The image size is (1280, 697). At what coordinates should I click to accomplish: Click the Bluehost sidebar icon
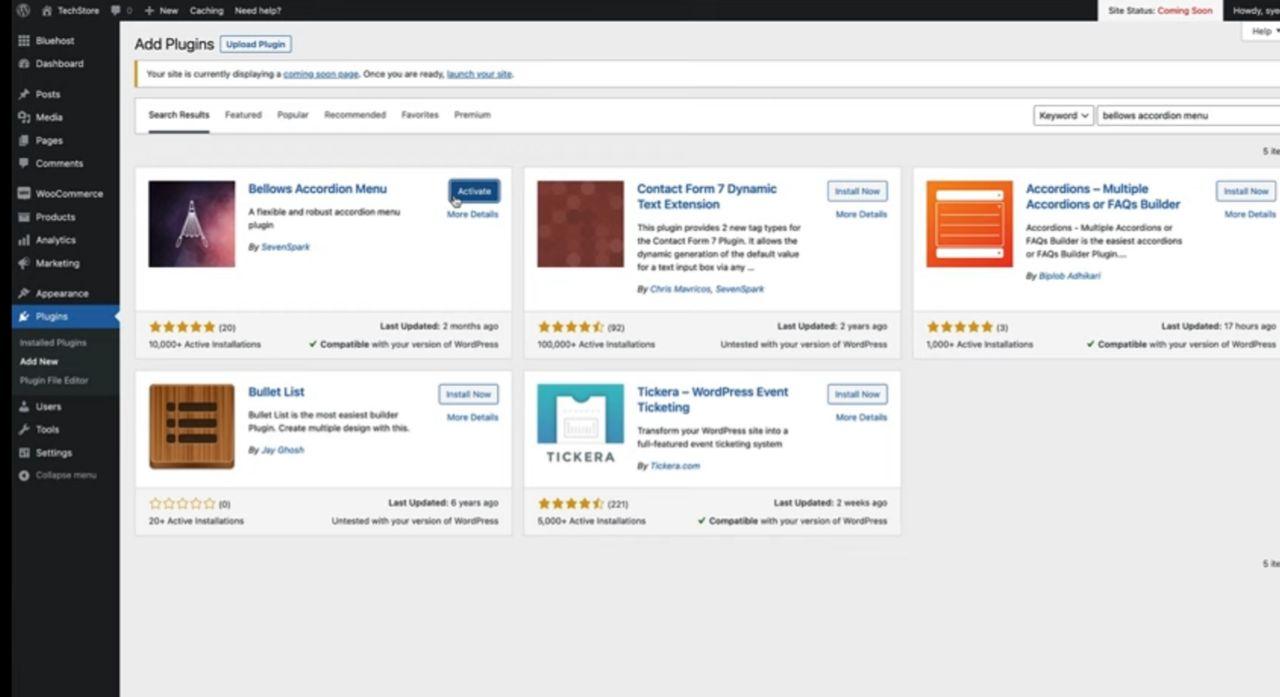(x=24, y=40)
